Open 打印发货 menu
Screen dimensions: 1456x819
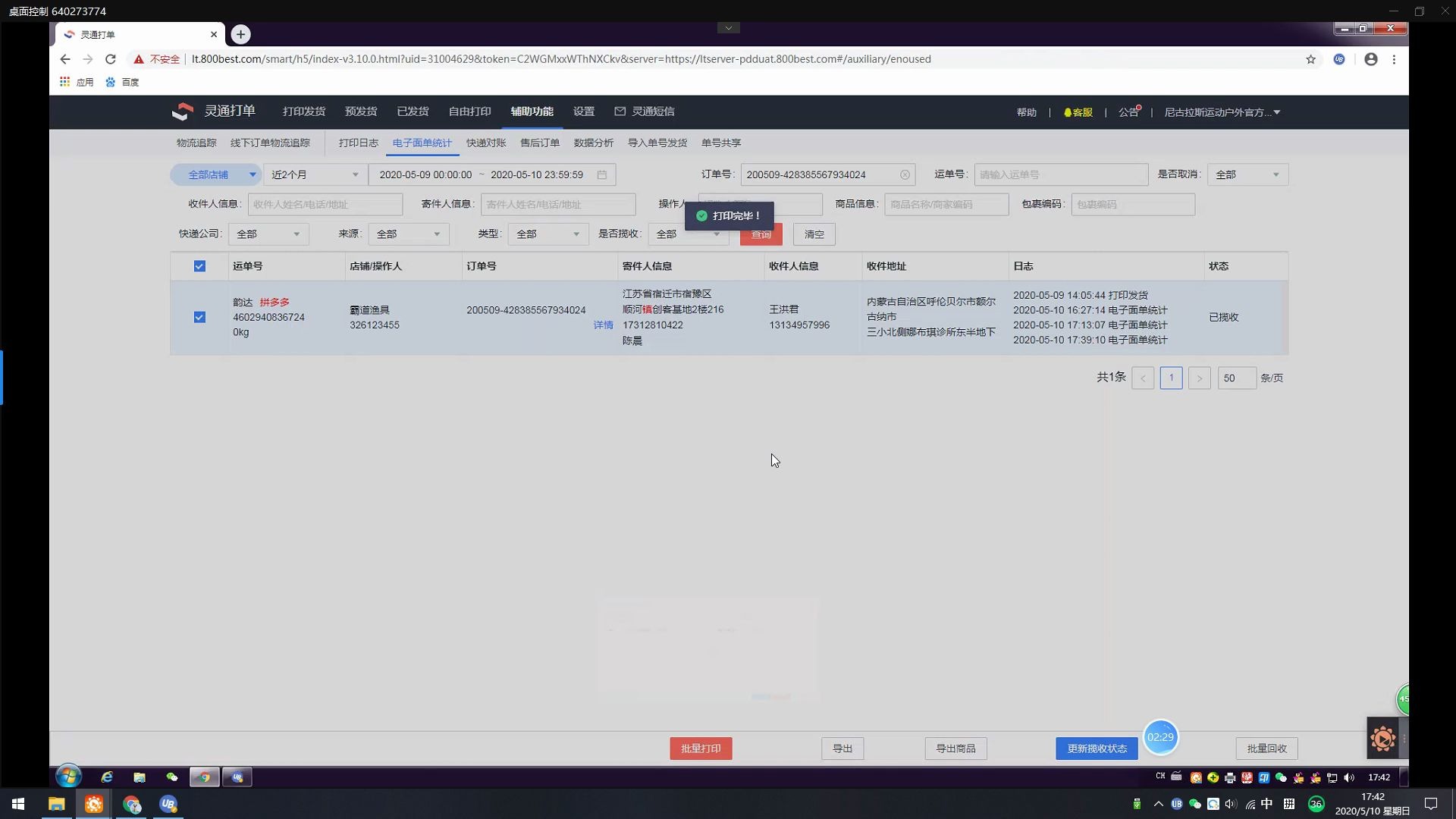tap(304, 111)
